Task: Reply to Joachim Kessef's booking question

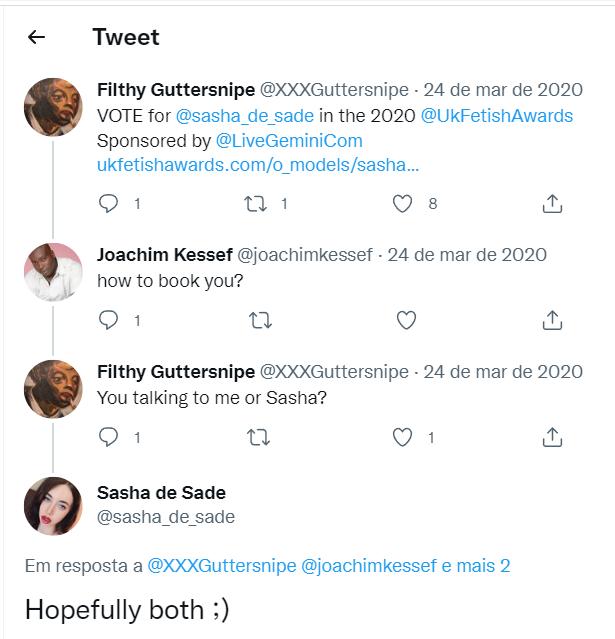Action: pyautogui.click(x=109, y=321)
